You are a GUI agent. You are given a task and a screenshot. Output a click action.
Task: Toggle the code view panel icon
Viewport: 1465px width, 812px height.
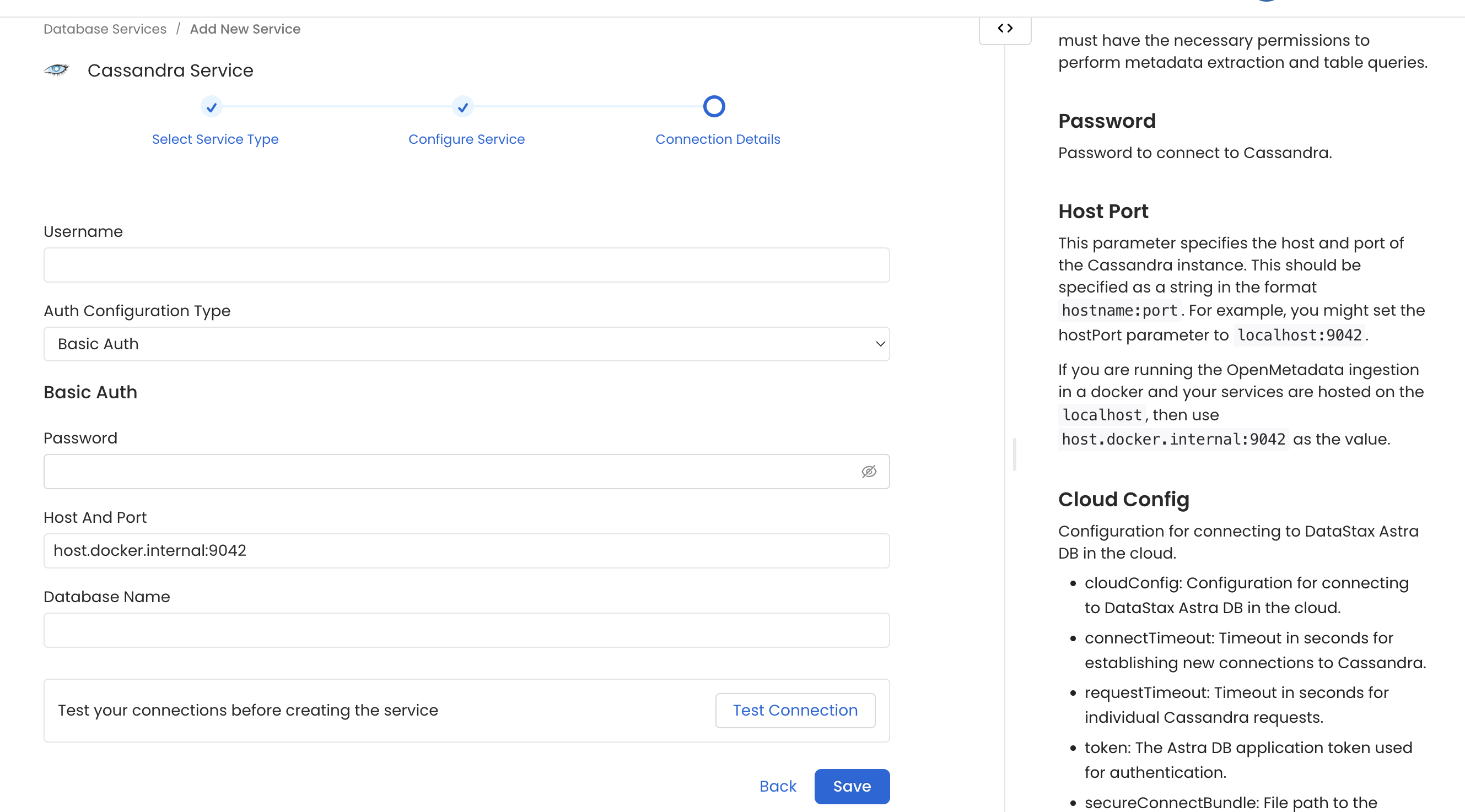[x=1005, y=28]
